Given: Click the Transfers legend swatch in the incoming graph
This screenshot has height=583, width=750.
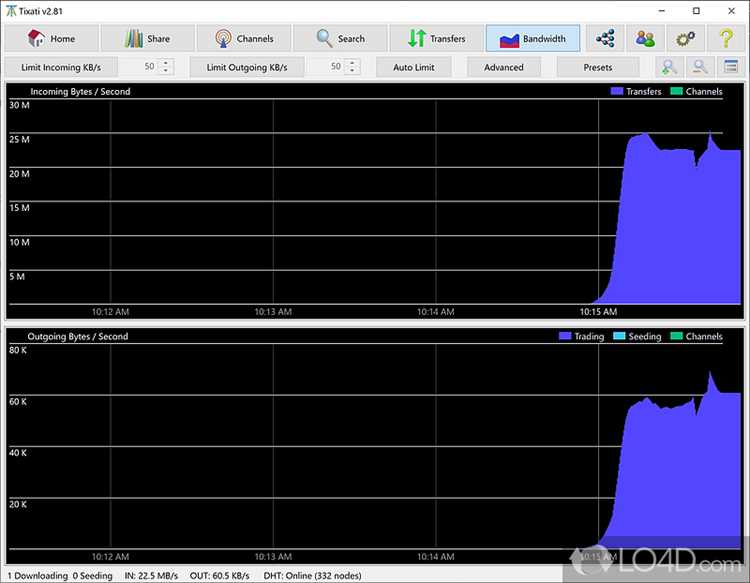Looking at the screenshot, I should click(x=617, y=91).
